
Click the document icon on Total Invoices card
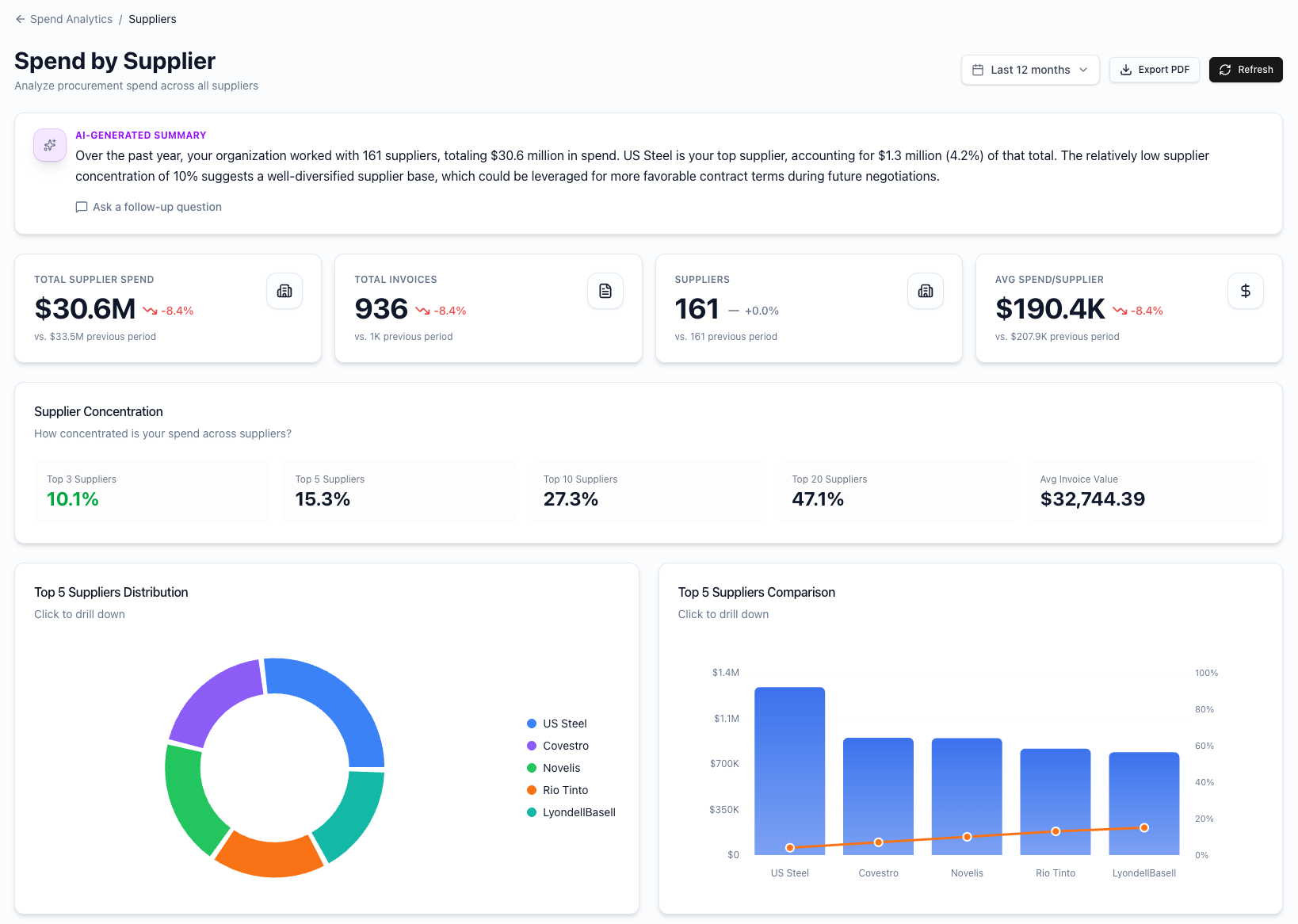[x=605, y=291]
